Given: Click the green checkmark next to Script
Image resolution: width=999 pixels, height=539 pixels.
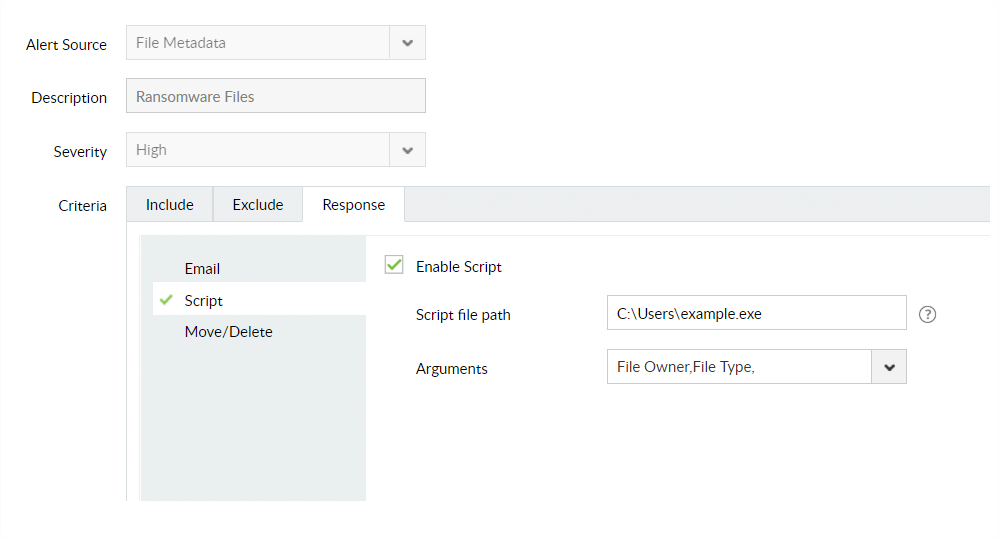Looking at the screenshot, I should tap(167, 300).
